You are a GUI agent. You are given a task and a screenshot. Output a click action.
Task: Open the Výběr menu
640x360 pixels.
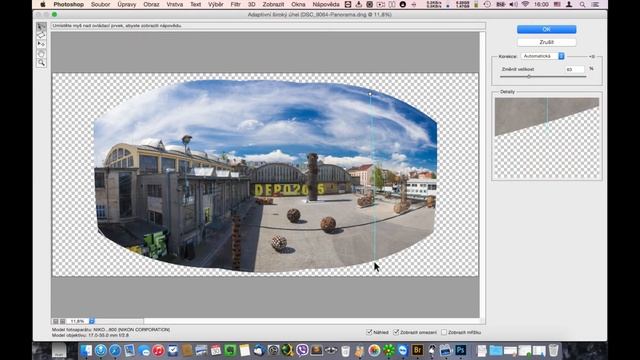pyautogui.click(x=216, y=4)
